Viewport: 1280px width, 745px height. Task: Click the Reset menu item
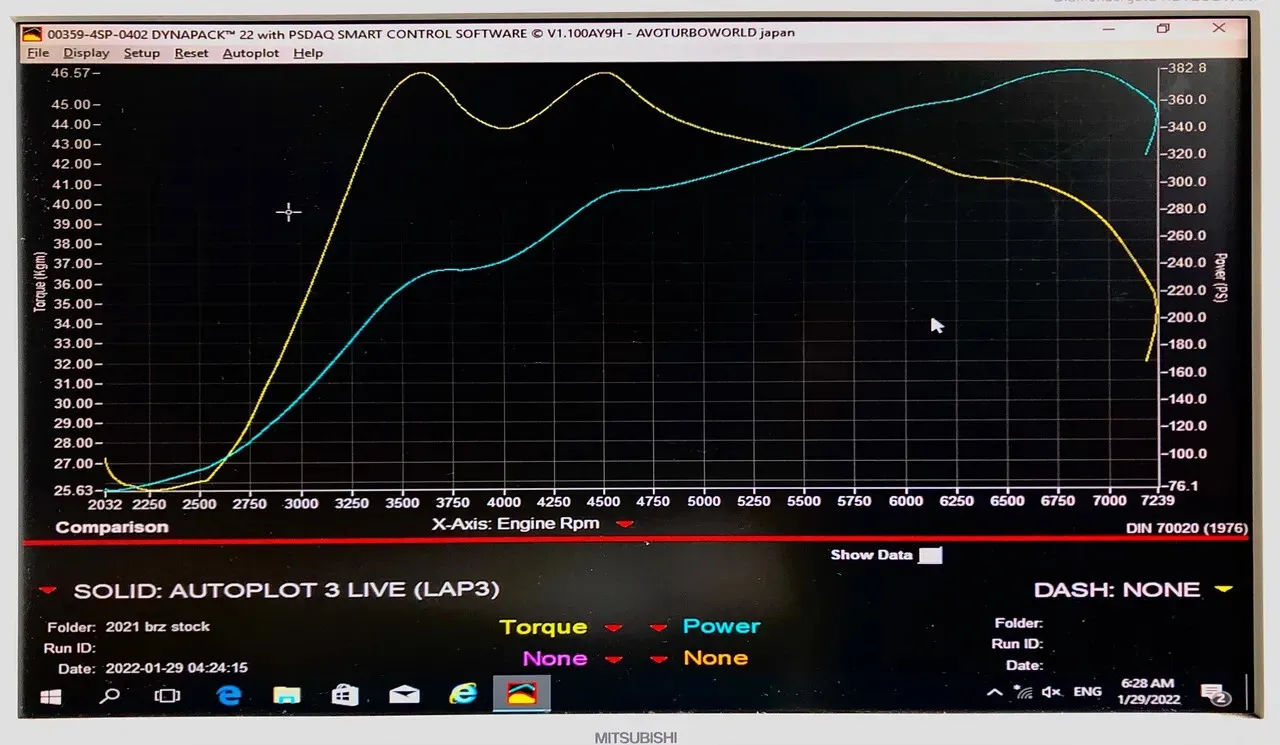click(191, 53)
